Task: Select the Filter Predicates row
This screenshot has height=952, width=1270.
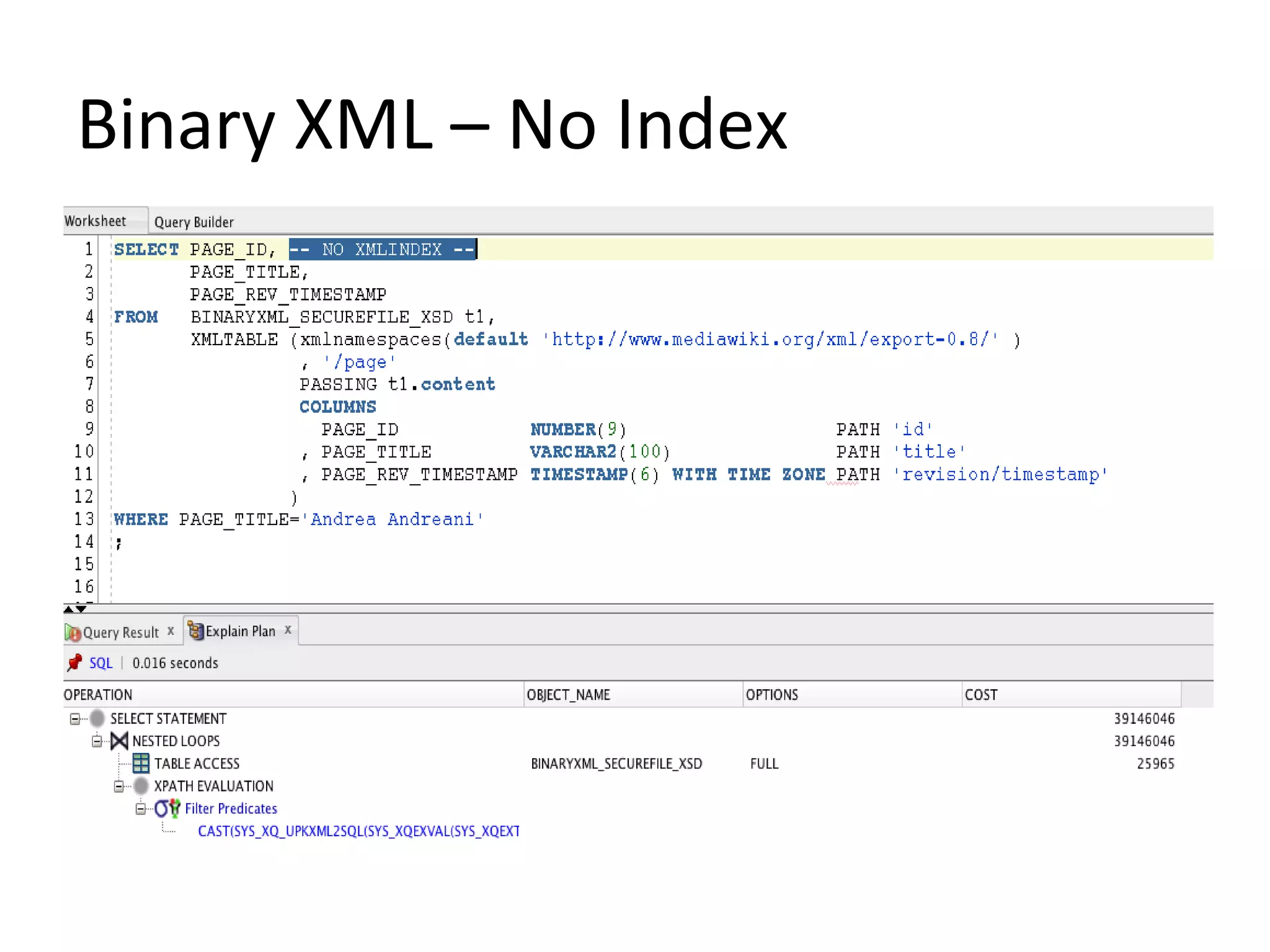Action: tap(622, 809)
